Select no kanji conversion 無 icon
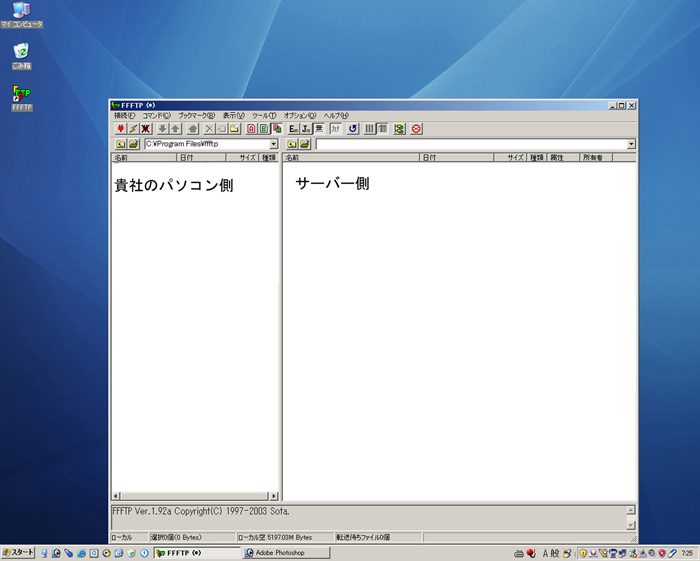Image resolution: width=700 pixels, height=561 pixels. 319,129
